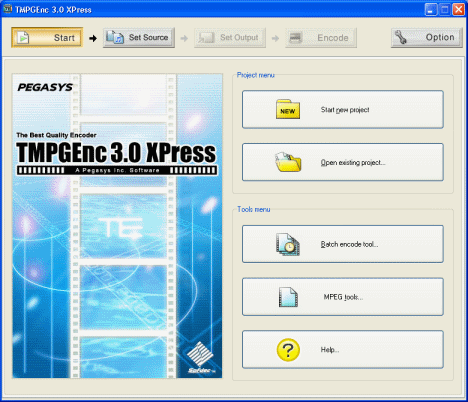Select the Set Output step

tap(230, 38)
